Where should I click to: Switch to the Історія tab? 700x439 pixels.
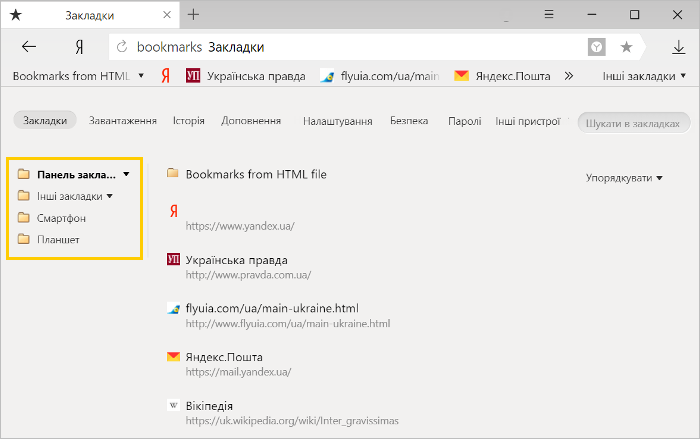click(x=189, y=121)
